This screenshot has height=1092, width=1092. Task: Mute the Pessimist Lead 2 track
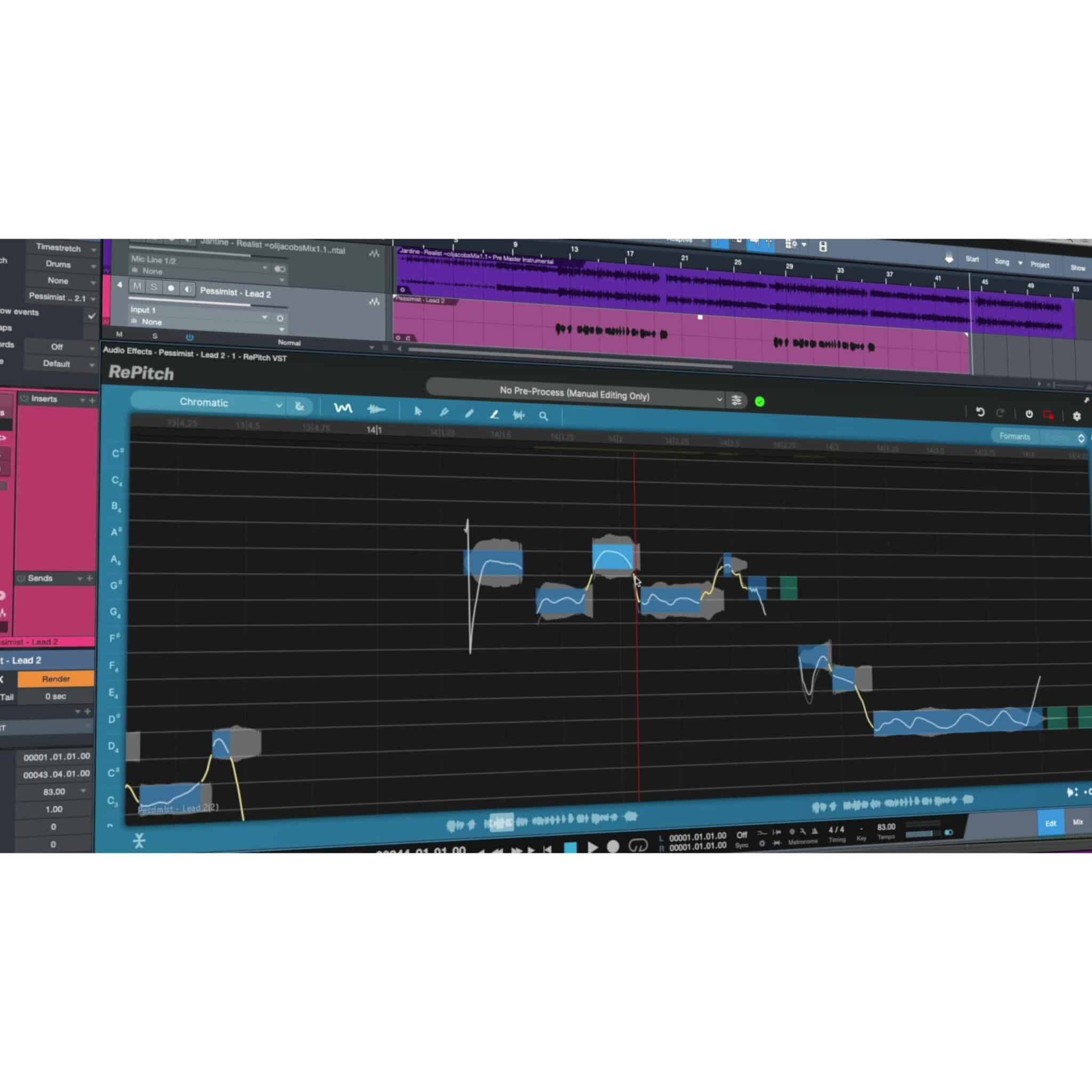click(137, 286)
